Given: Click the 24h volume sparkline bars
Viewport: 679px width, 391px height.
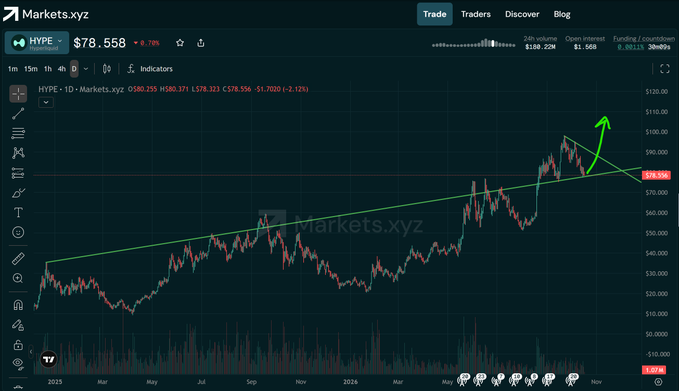Looking at the screenshot, I should tap(473, 43).
